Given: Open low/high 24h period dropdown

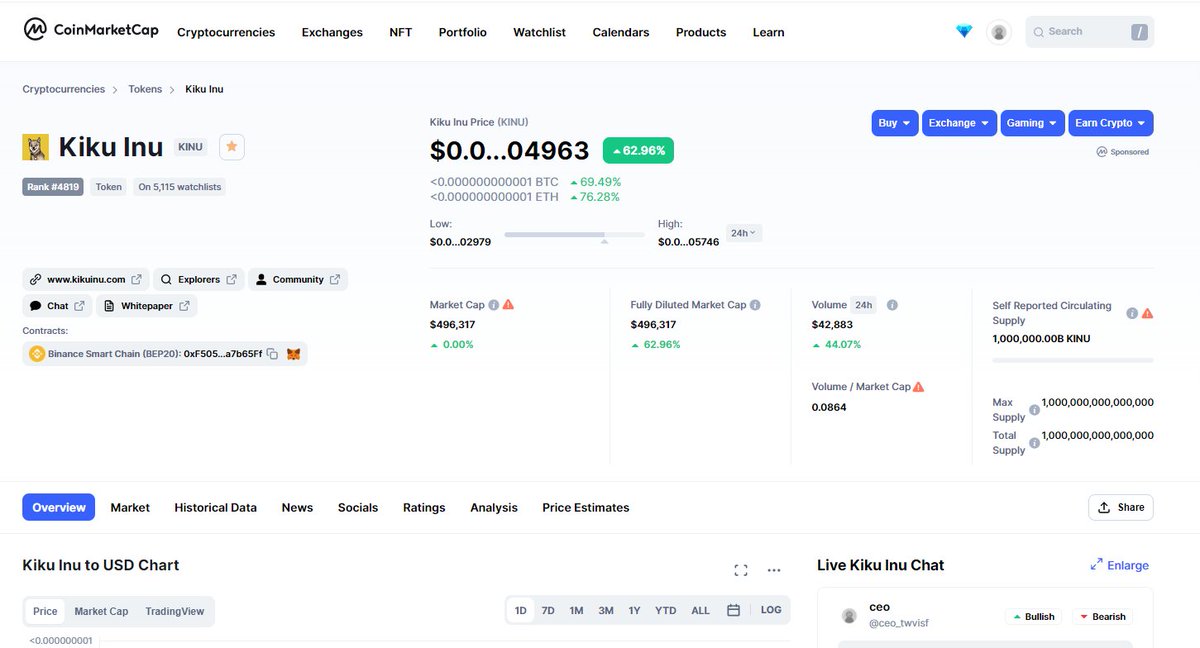Looking at the screenshot, I should click(744, 233).
